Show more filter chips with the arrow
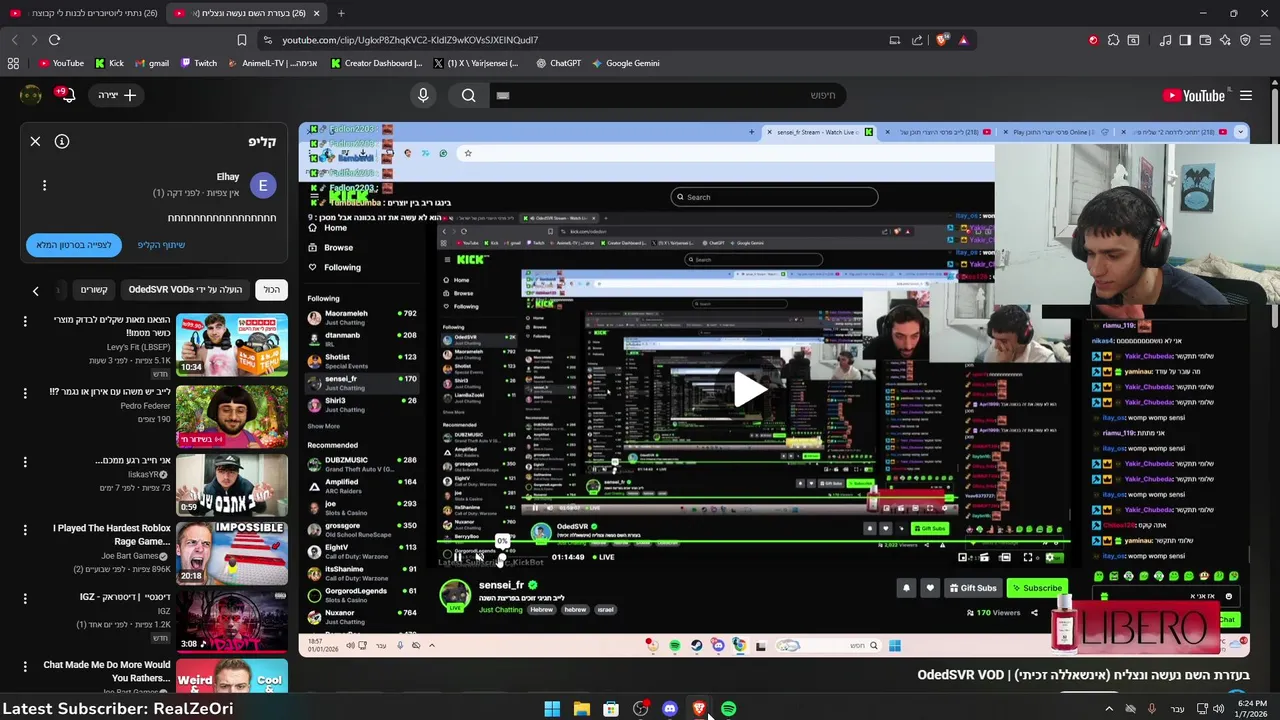The image size is (1280, 720). point(35,291)
